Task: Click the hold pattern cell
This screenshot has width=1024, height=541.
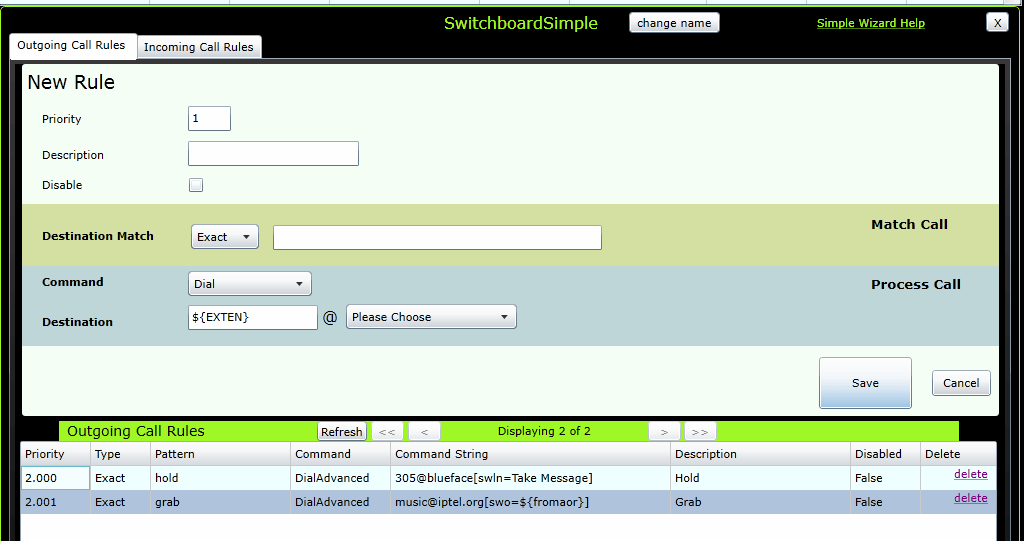Action: click(220, 478)
